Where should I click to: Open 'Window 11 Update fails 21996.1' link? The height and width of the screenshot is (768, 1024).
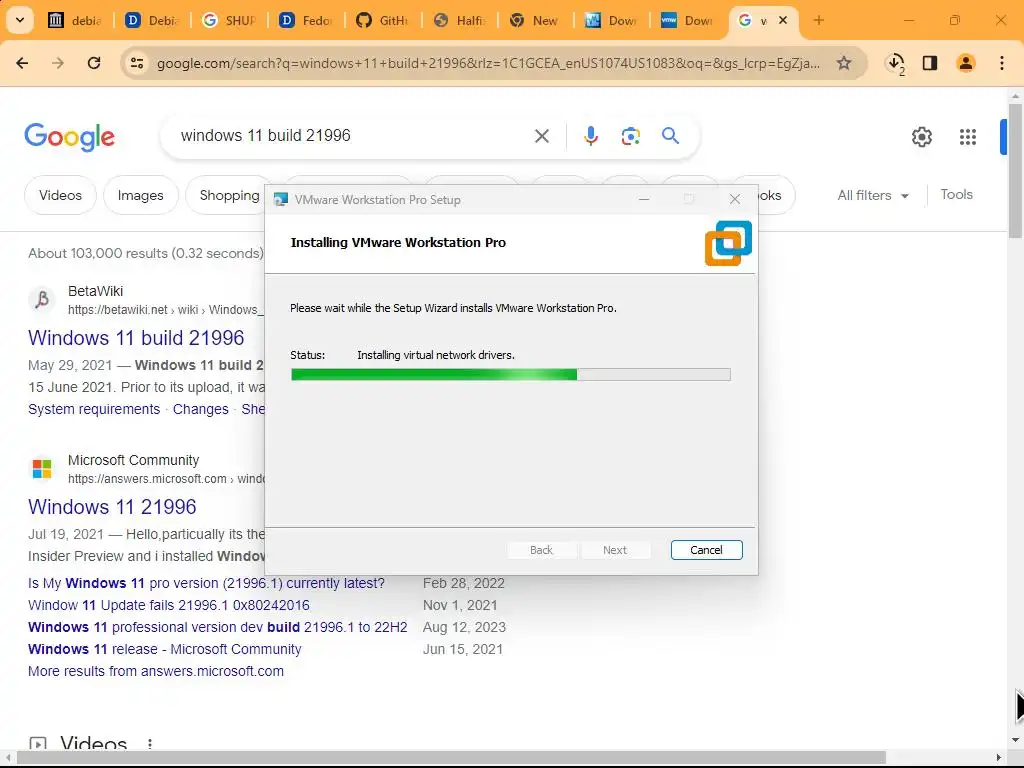pos(168,605)
